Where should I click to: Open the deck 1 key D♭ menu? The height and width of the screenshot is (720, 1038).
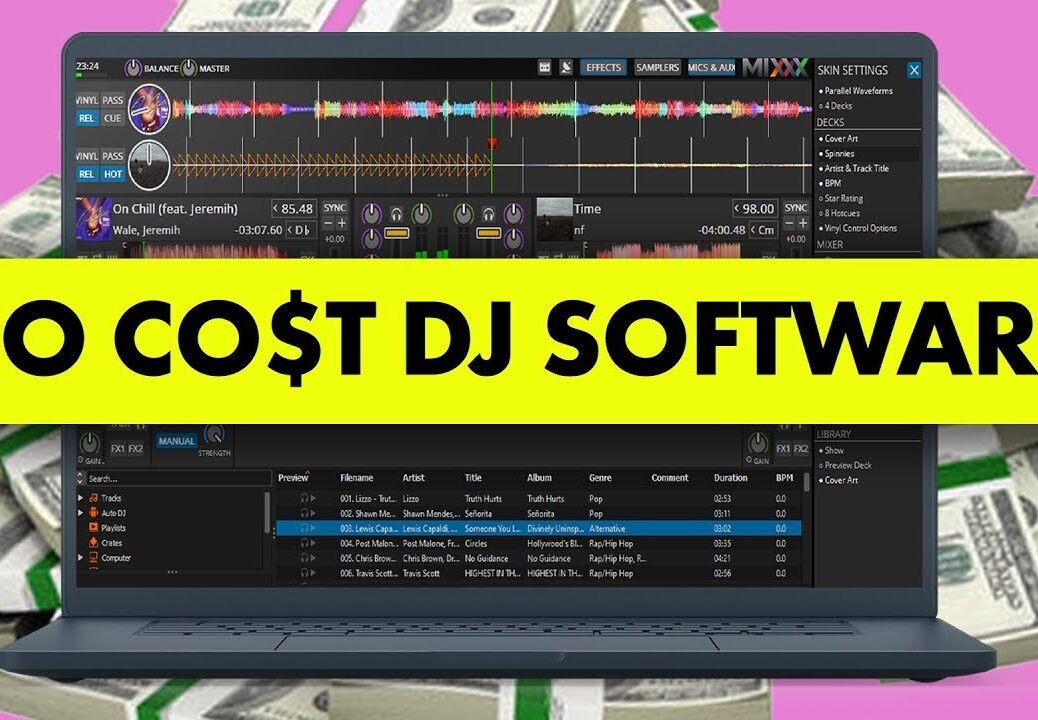coord(300,230)
